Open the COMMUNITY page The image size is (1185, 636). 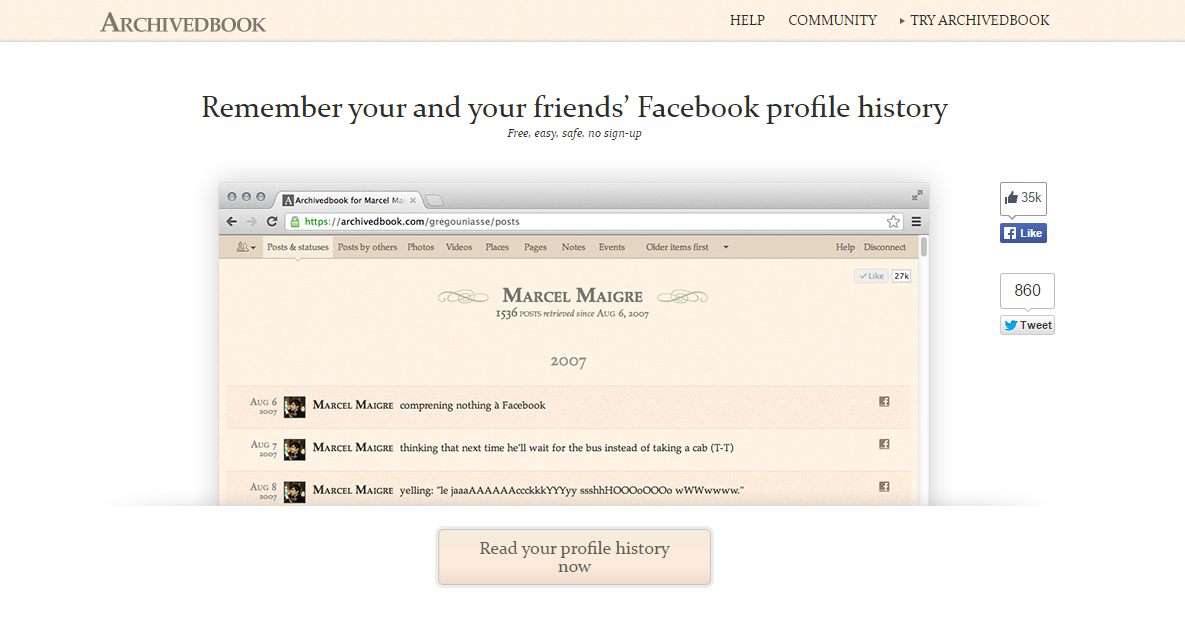[832, 20]
